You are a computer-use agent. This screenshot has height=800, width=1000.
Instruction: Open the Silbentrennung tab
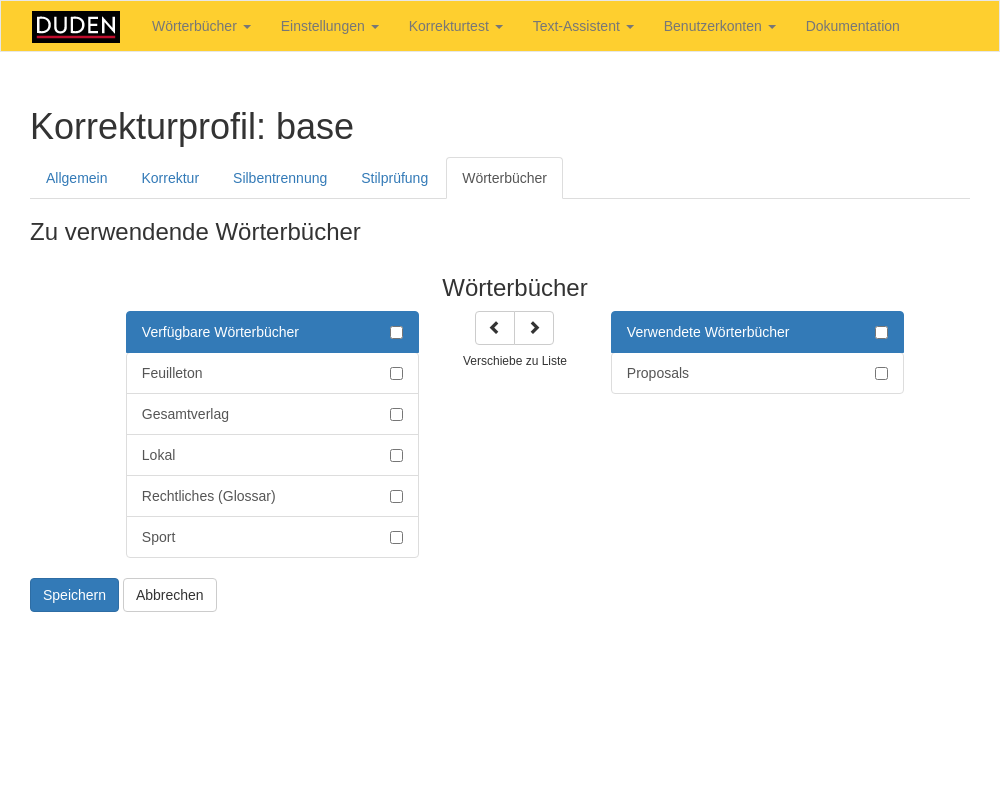tap(280, 178)
